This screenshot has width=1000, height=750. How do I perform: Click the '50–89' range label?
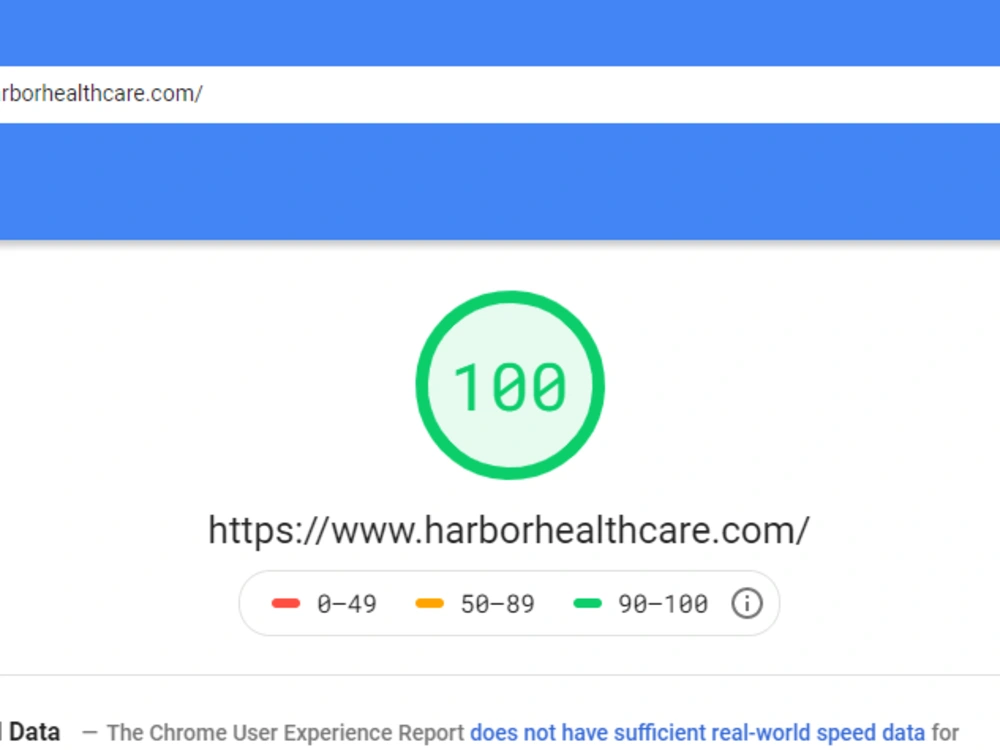tap(497, 604)
